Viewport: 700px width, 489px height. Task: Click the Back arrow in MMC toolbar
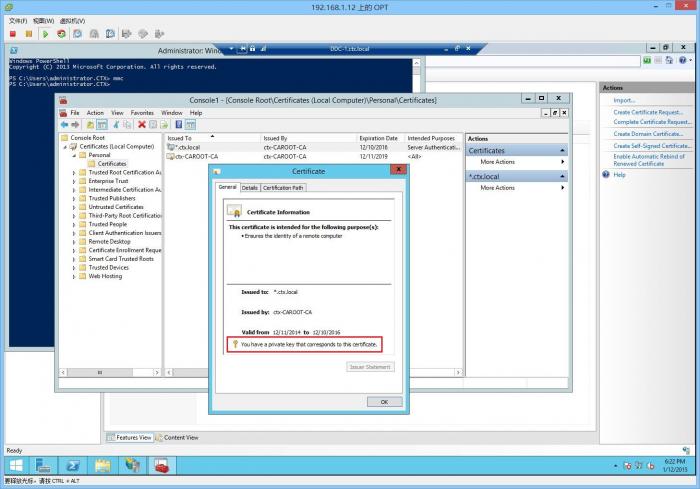(x=64, y=125)
